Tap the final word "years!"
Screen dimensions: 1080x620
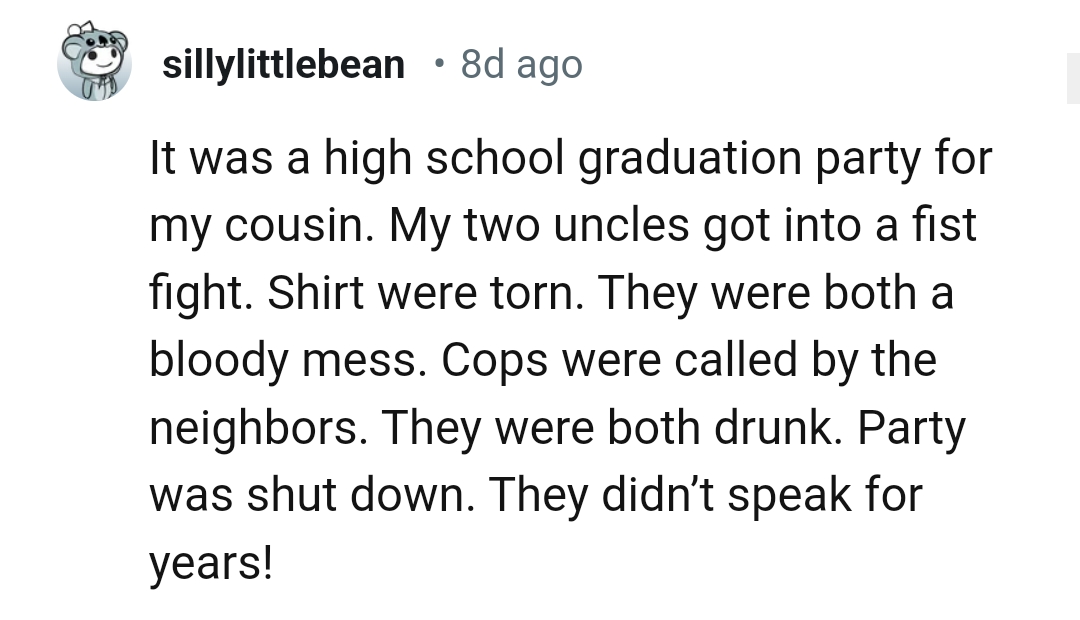(x=211, y=563)
